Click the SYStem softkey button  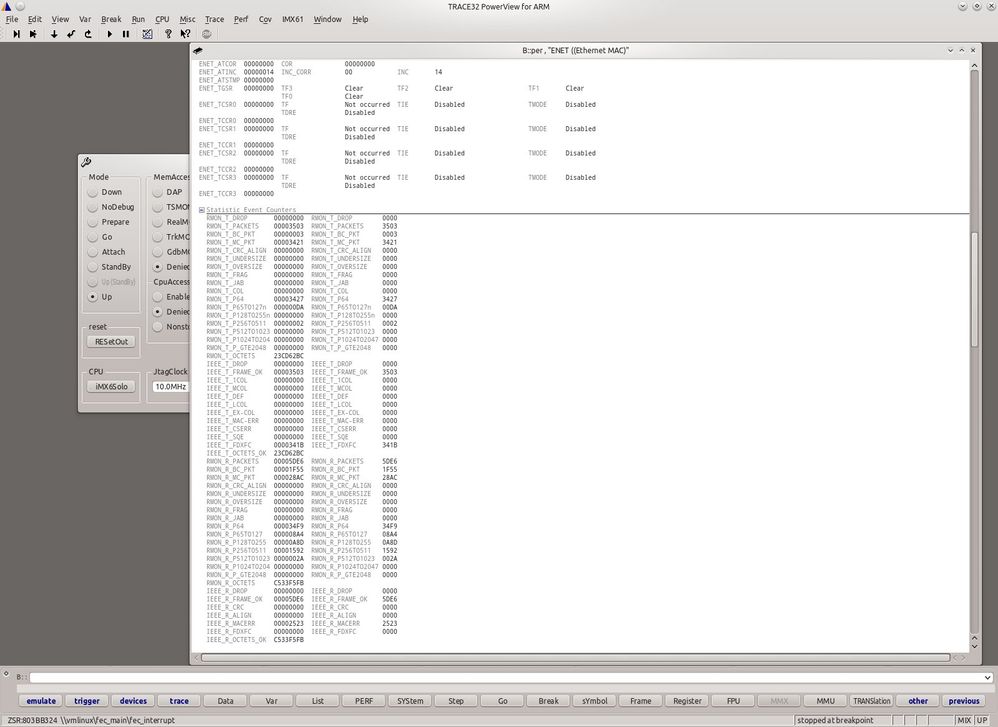click(410, 701)
